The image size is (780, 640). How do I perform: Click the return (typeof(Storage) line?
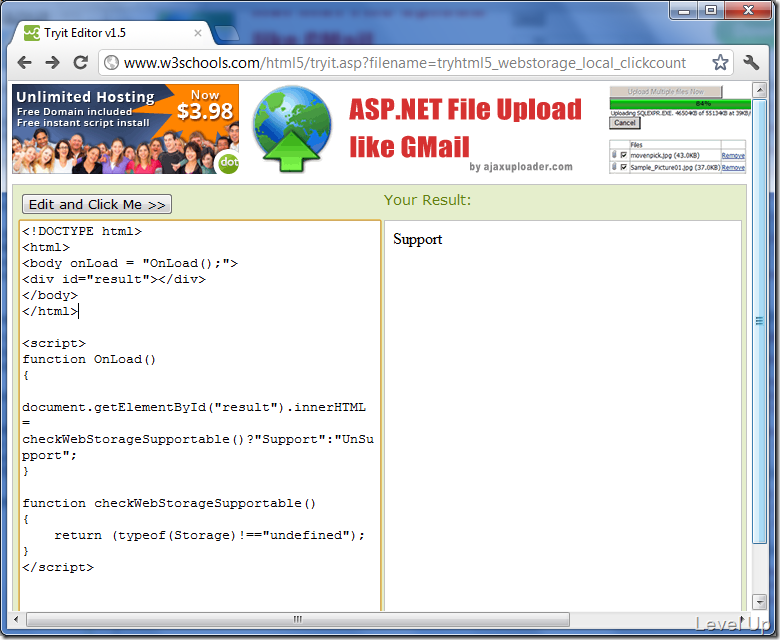(209, 535)
